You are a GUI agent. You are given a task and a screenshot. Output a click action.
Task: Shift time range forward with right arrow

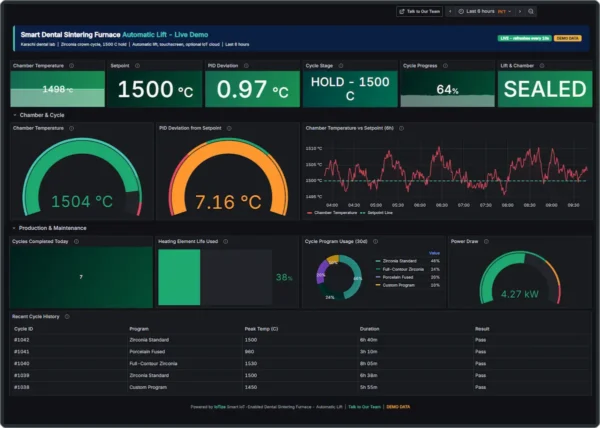tap(520, 11)
